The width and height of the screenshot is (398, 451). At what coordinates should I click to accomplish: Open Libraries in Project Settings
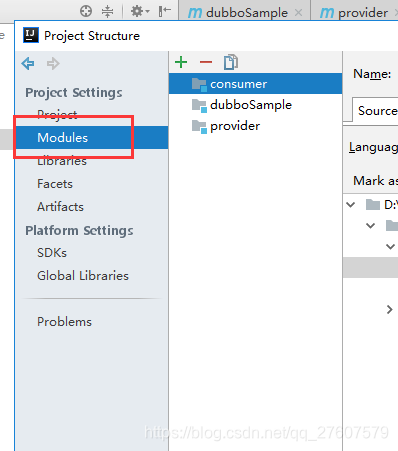point(62,161)
